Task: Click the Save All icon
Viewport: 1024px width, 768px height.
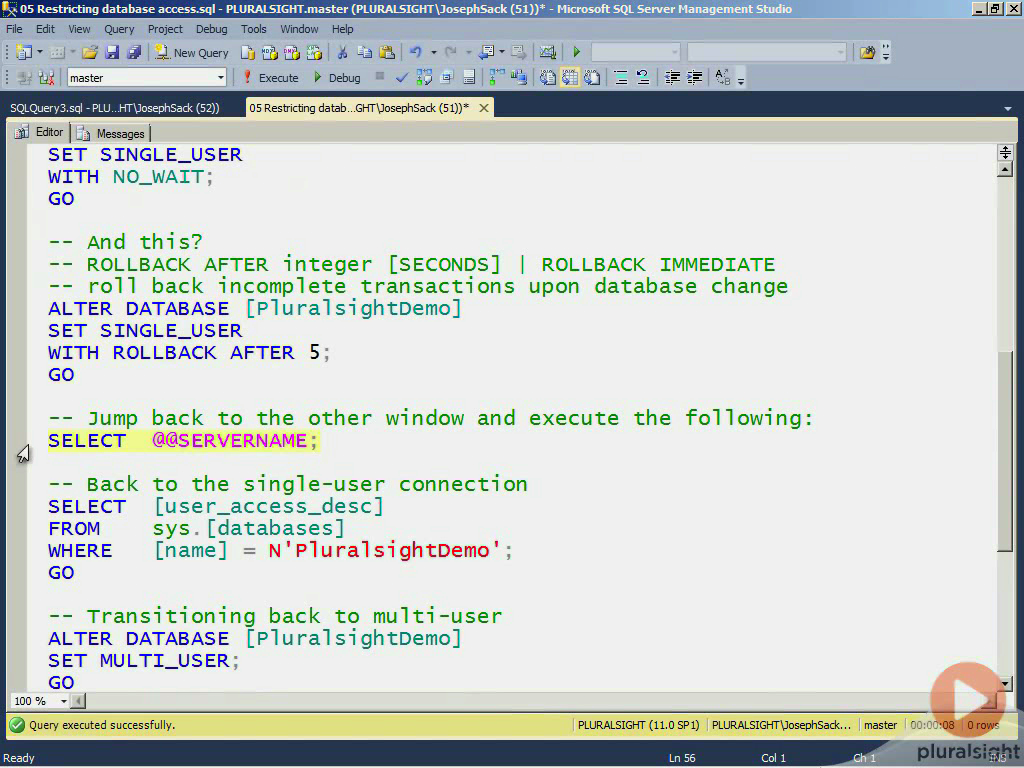Action: (x=134, y=52)
